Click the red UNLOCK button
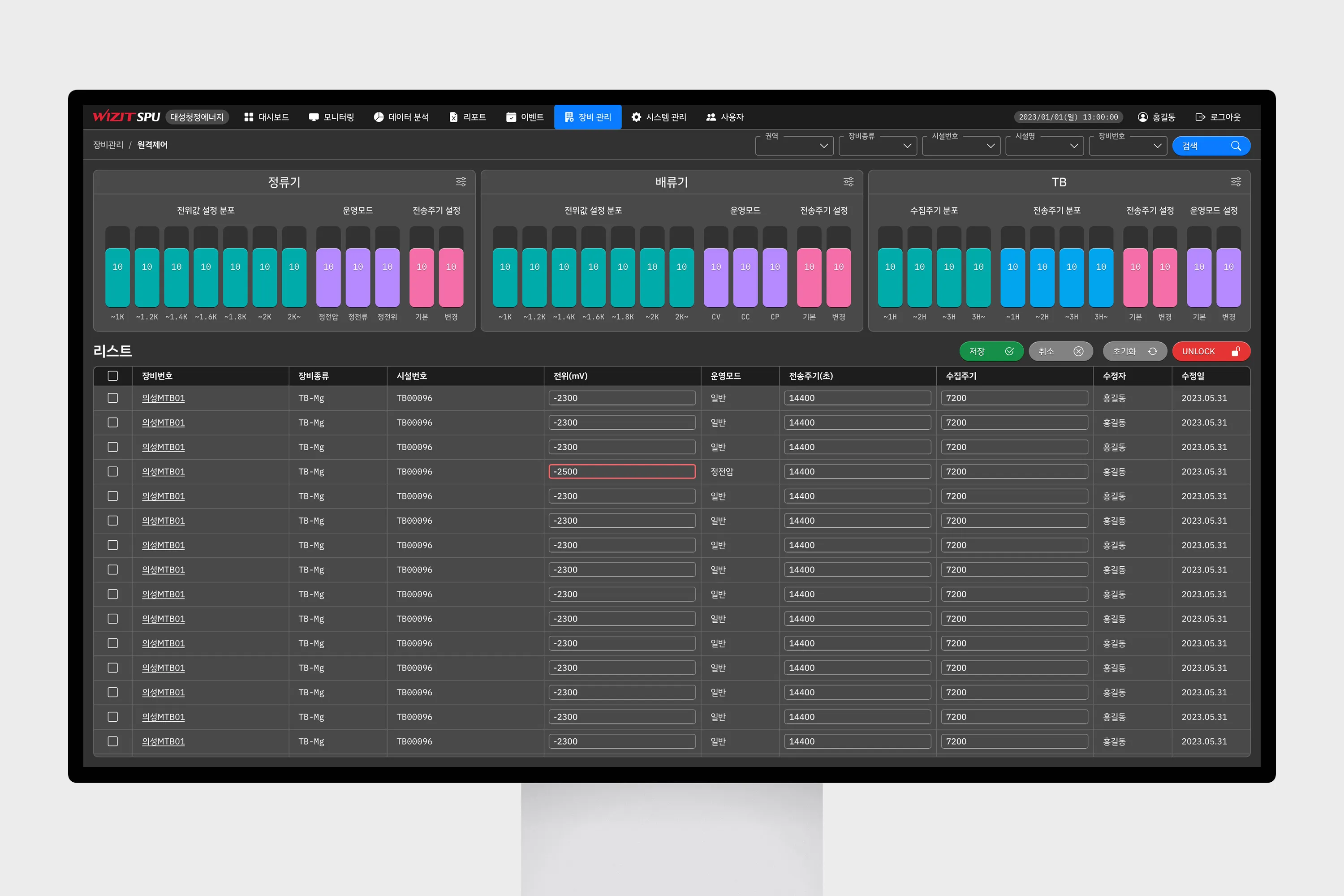The height and width of the screenshot is (896, 1344). tap(1210, 351)
